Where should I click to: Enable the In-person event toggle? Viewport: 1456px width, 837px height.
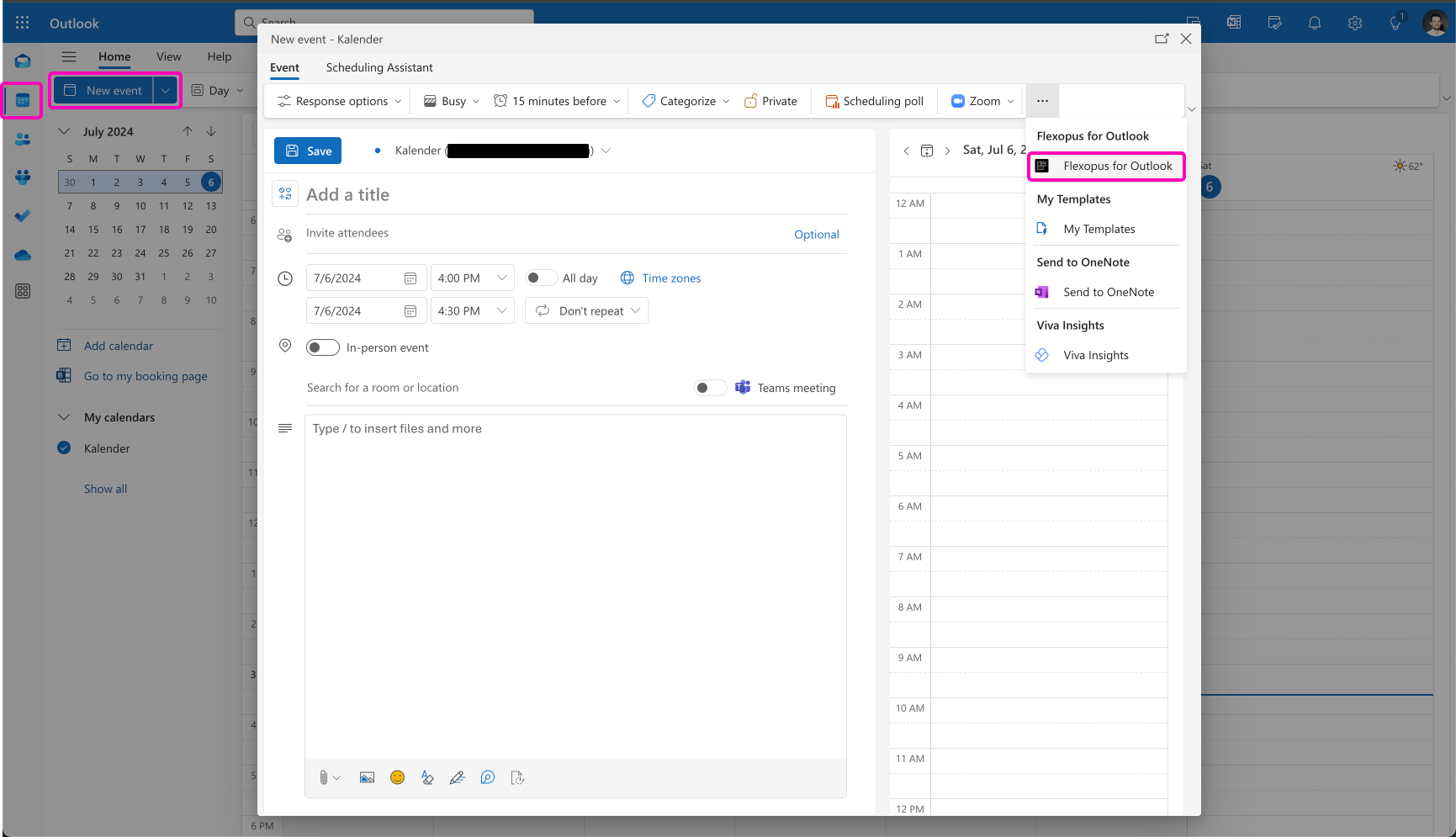tap(322, 347)
